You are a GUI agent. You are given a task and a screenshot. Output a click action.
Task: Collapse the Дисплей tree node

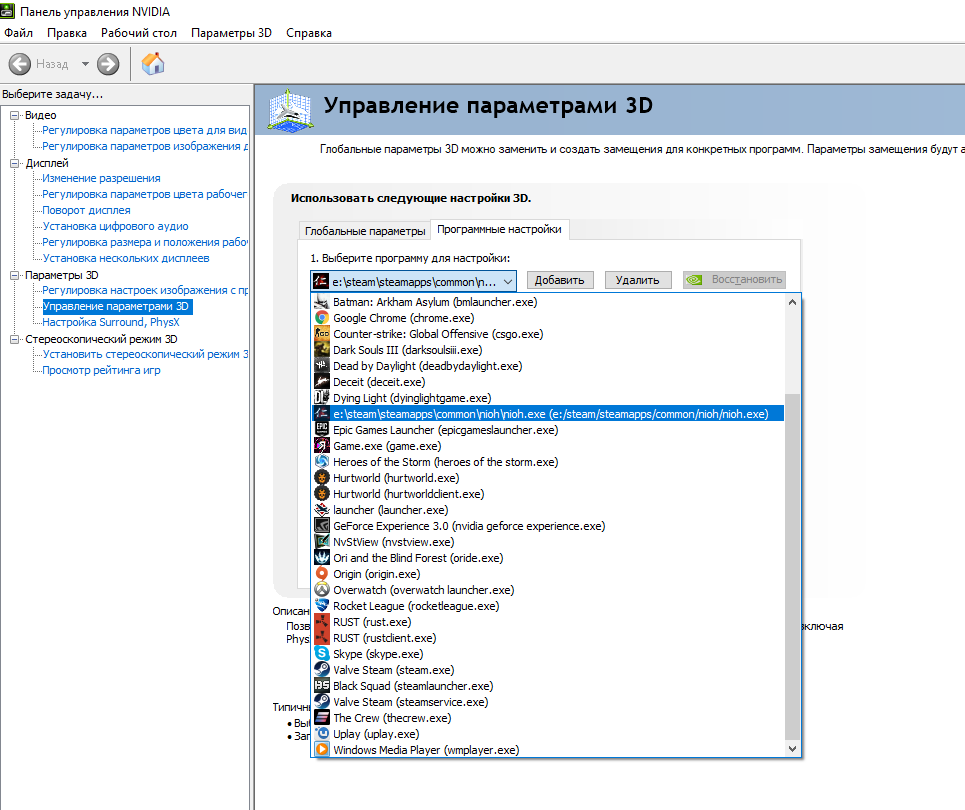click(14, 163)
